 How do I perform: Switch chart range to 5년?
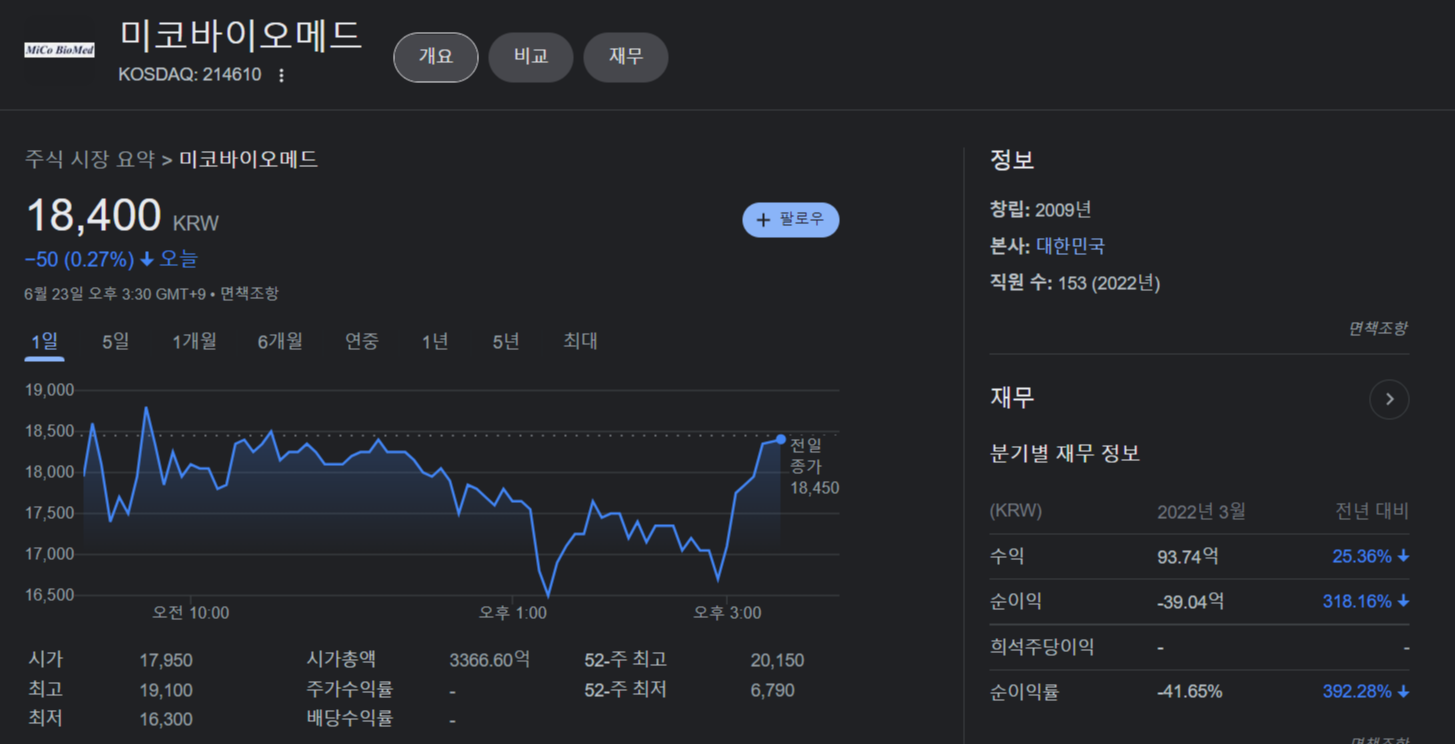coord(506,342)
